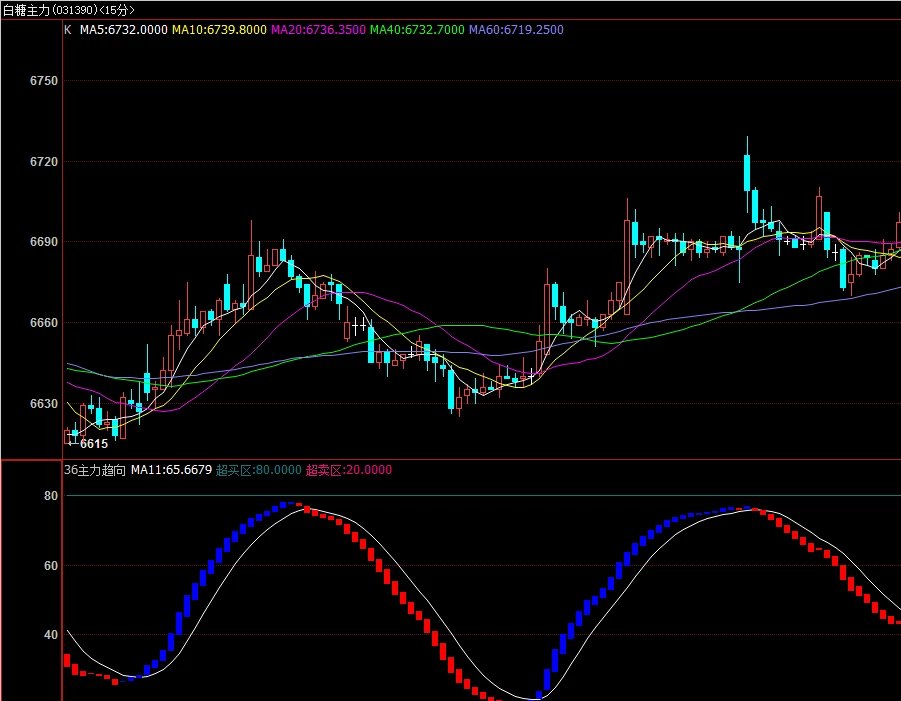Viewport: 901px width, 701px height.
Task: Select the 60 level on indicator axis
Action: (x=51, y=566)
